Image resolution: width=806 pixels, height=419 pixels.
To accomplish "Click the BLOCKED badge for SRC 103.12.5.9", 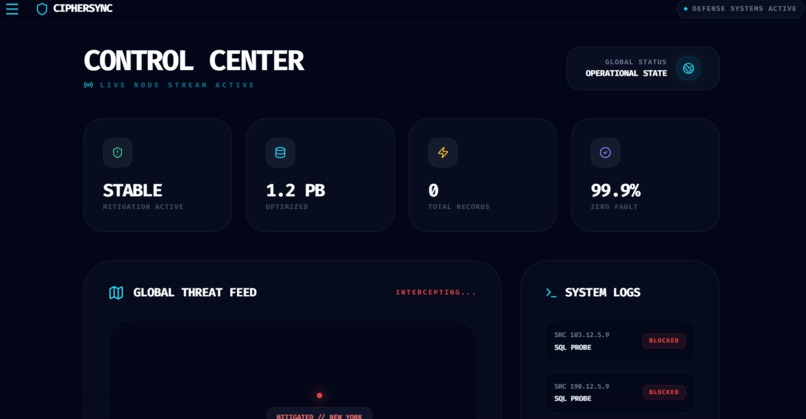I will click(664, 340).
